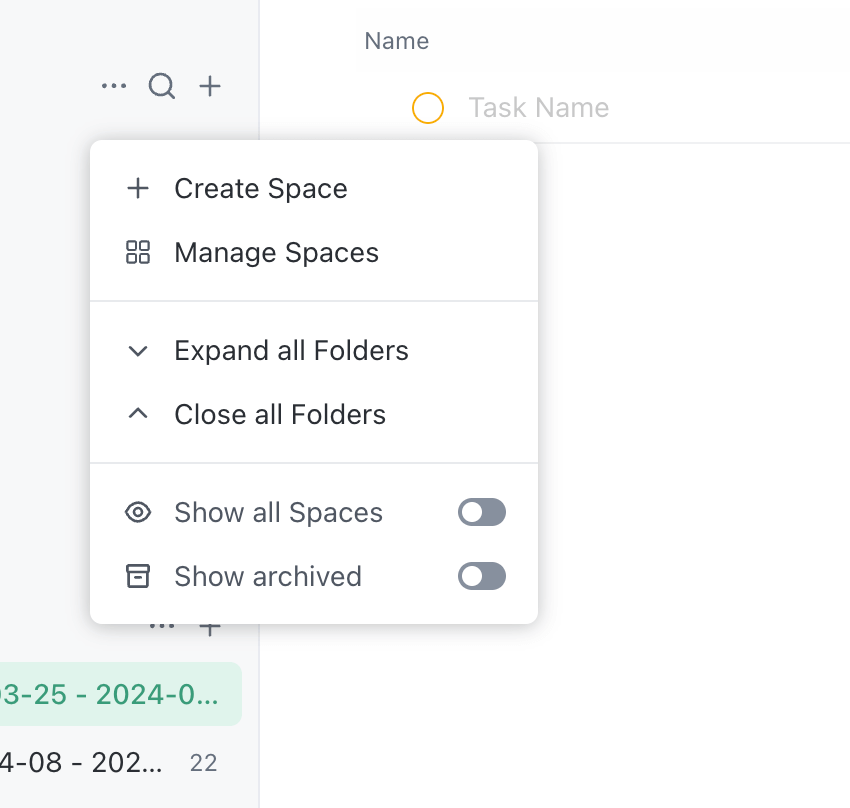Click the Manage Spaces grid icon
The image size is (850, 808).
tap(138, 252)
